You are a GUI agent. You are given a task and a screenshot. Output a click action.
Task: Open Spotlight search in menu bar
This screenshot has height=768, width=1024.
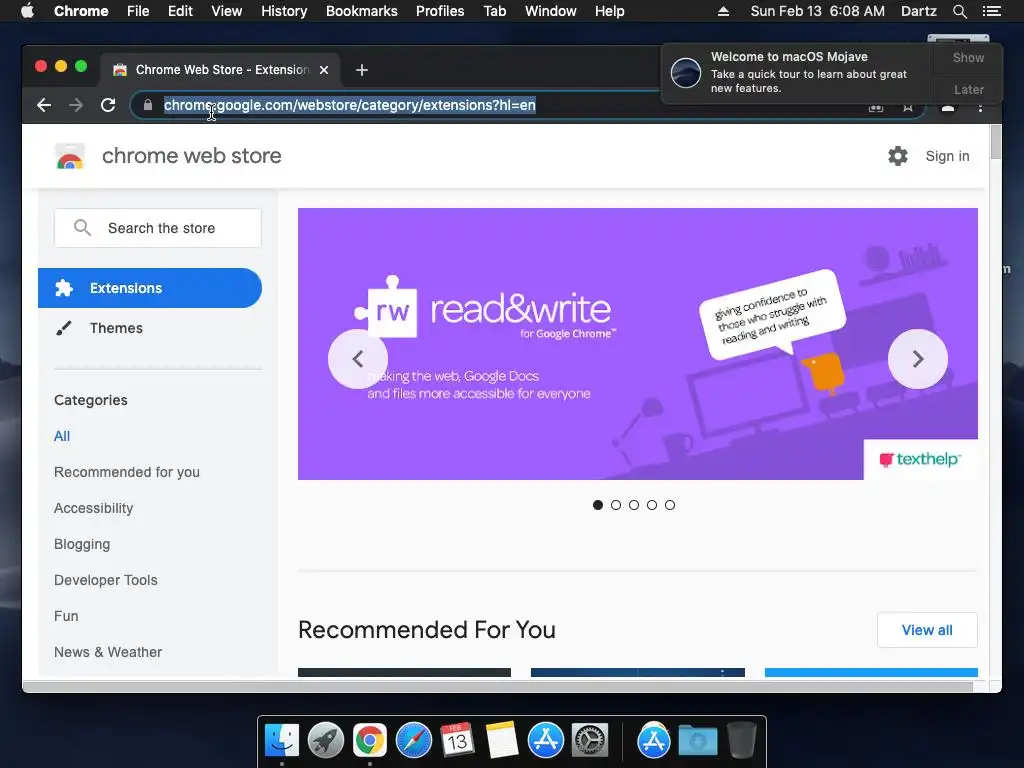tap(959, 11)
